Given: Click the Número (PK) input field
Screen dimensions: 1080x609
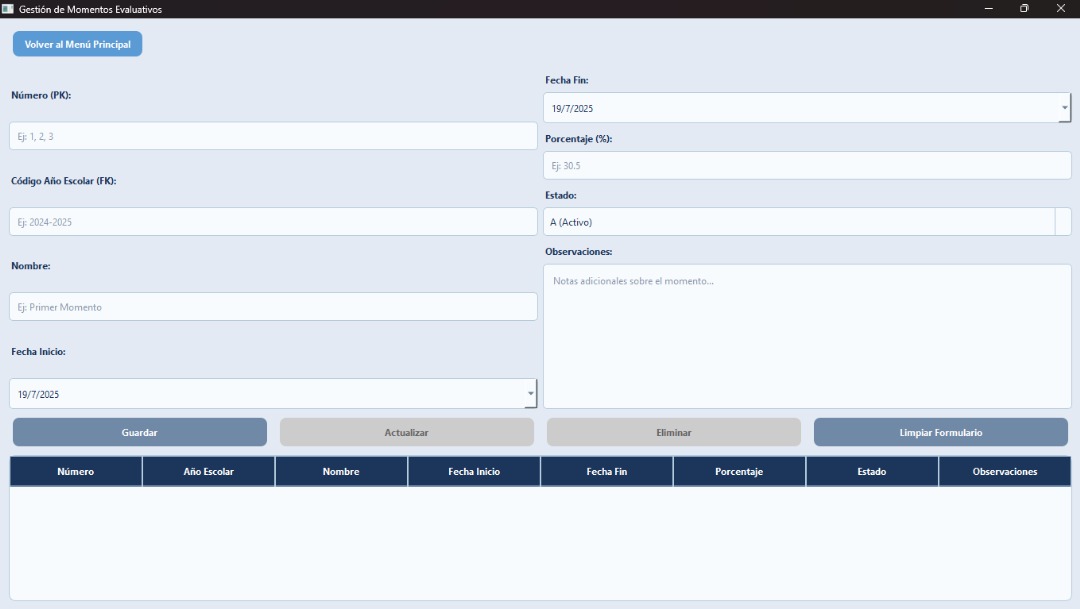Looking at the screenshot, I should [273, 136].
